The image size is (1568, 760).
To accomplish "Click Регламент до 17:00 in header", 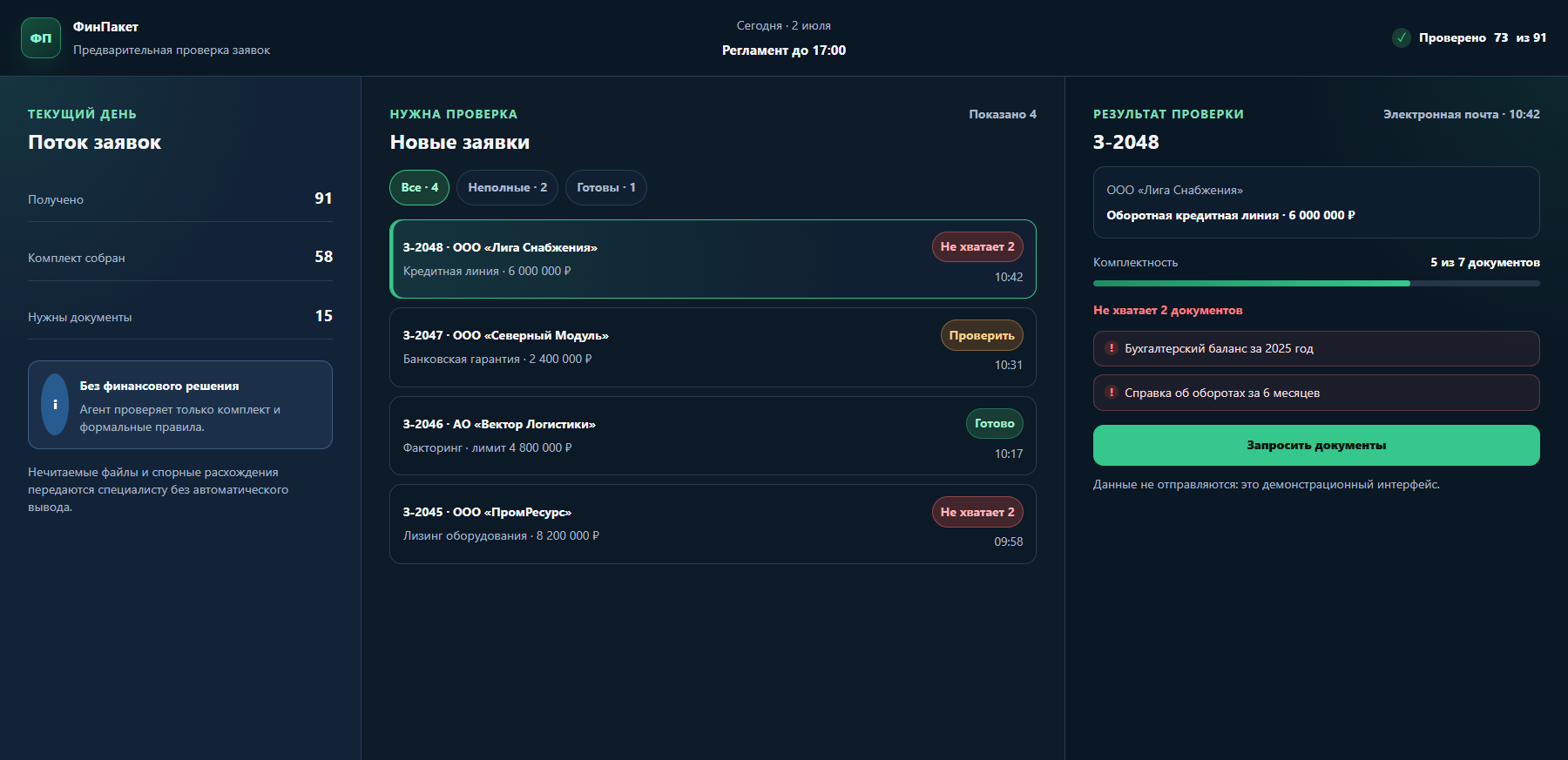I will [x=784, y=50].
